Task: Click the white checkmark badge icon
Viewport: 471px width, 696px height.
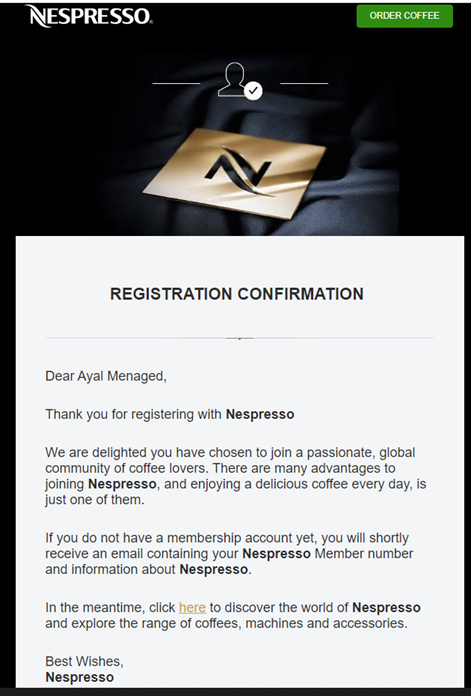Action: click(x=253, y=91)
